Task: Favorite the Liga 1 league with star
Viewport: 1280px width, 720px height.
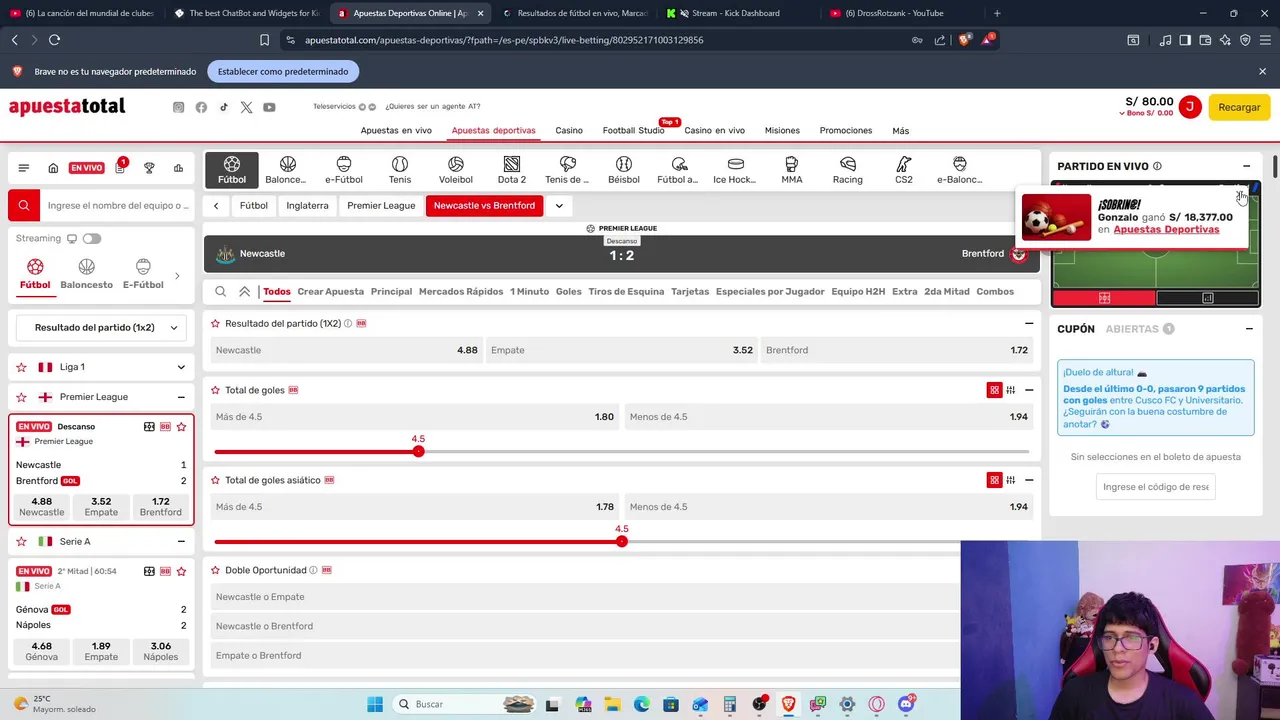Action: click(x=21, y=367)
